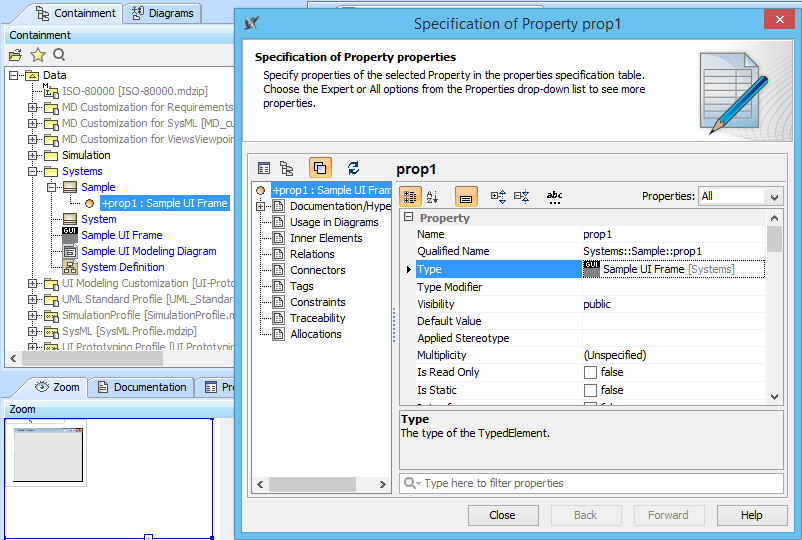Click the search magnifier icon in Containment toolbar
The image size is (802, 540).
click(x=59, y=54)
